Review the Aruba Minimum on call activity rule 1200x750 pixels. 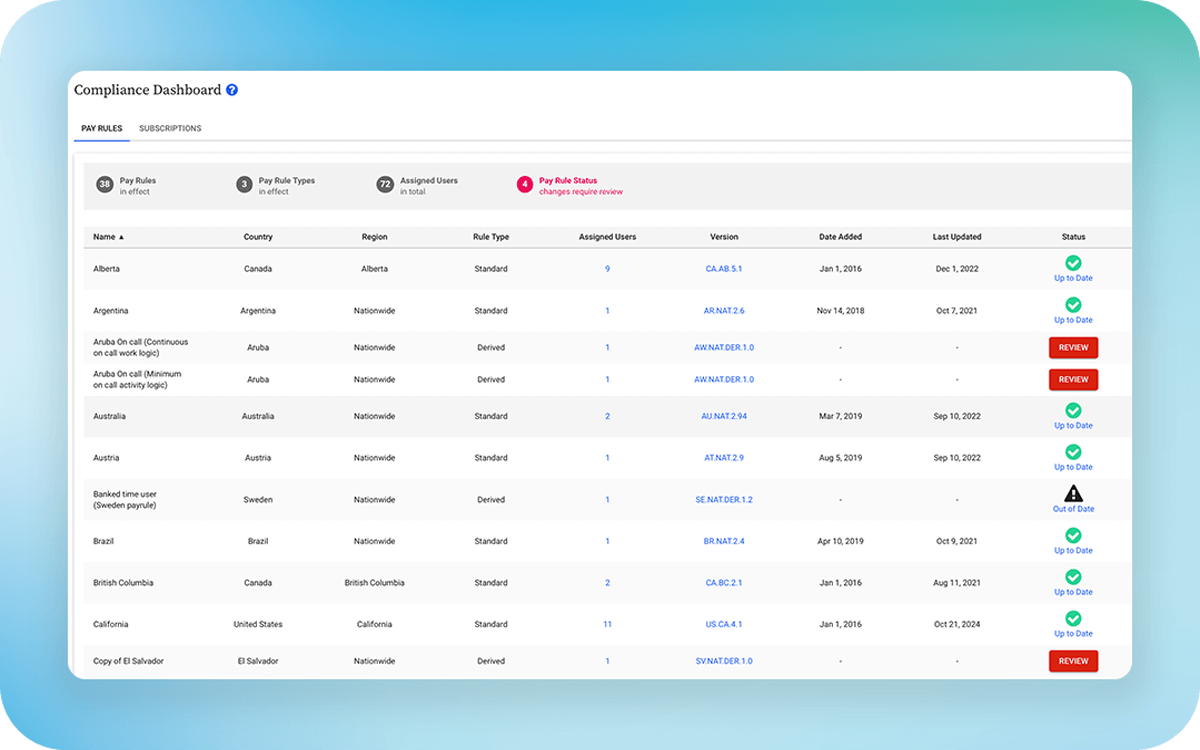pos(1073,380)
